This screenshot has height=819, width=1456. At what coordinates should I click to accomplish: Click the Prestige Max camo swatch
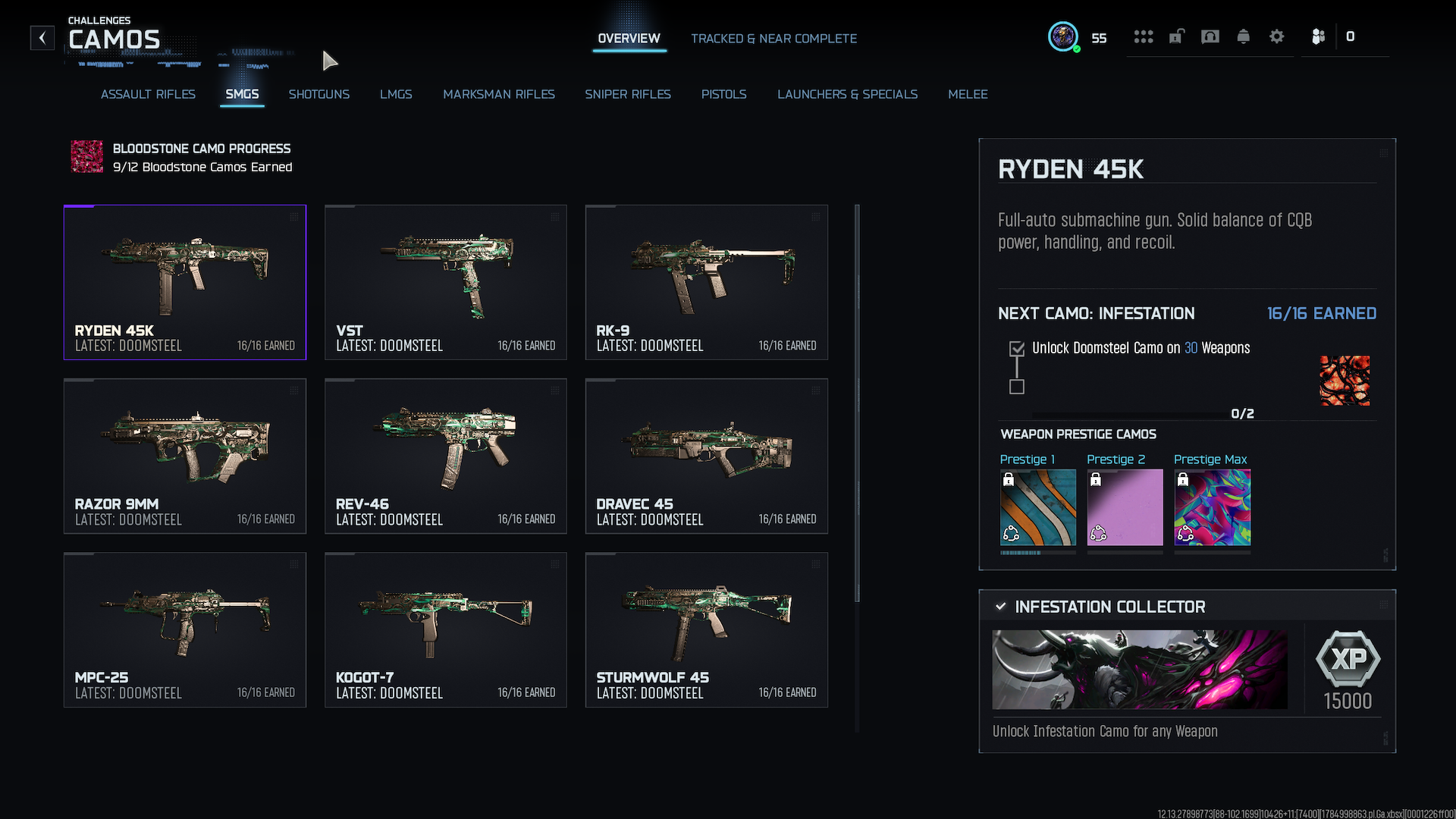[x=1213, y=507]
